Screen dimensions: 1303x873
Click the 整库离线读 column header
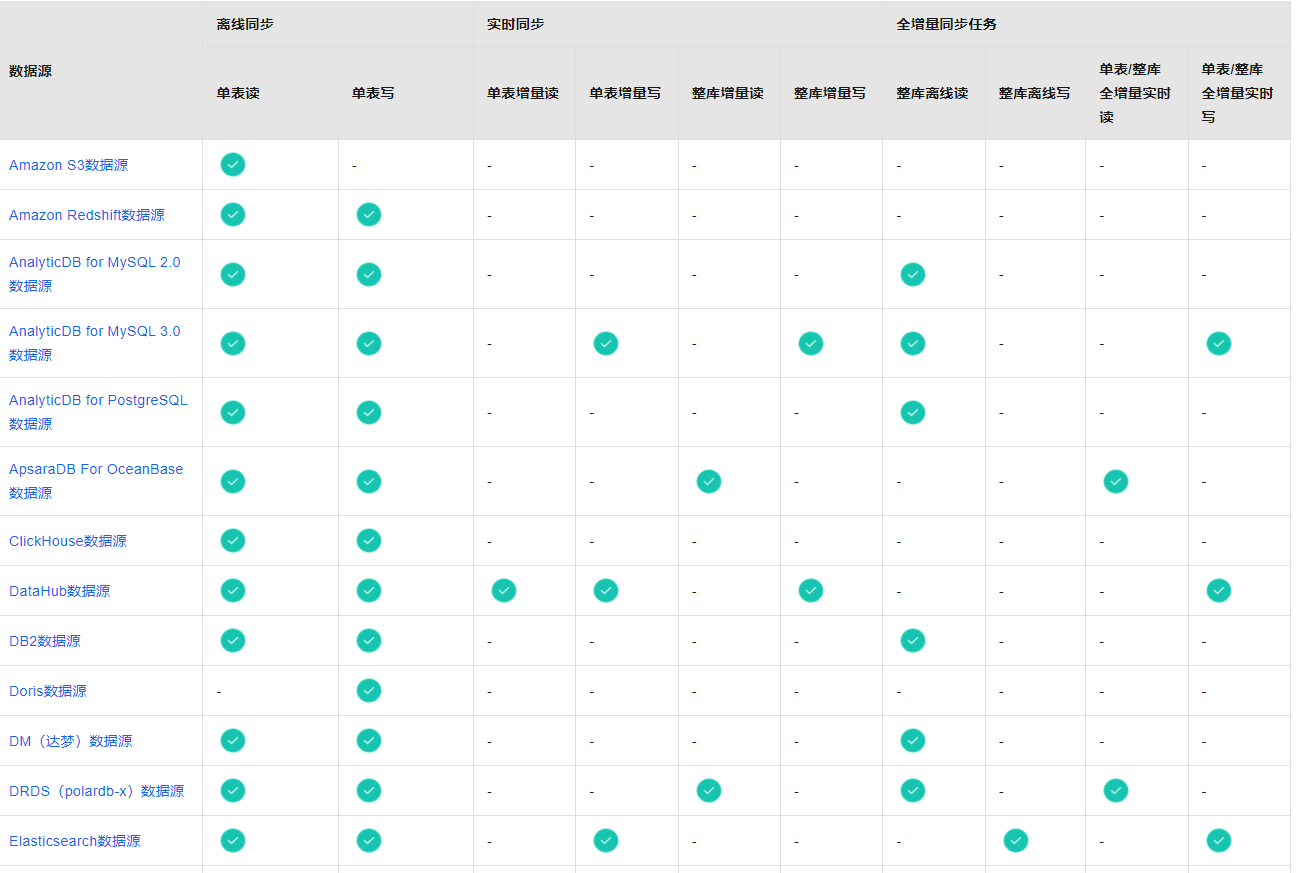932,93
